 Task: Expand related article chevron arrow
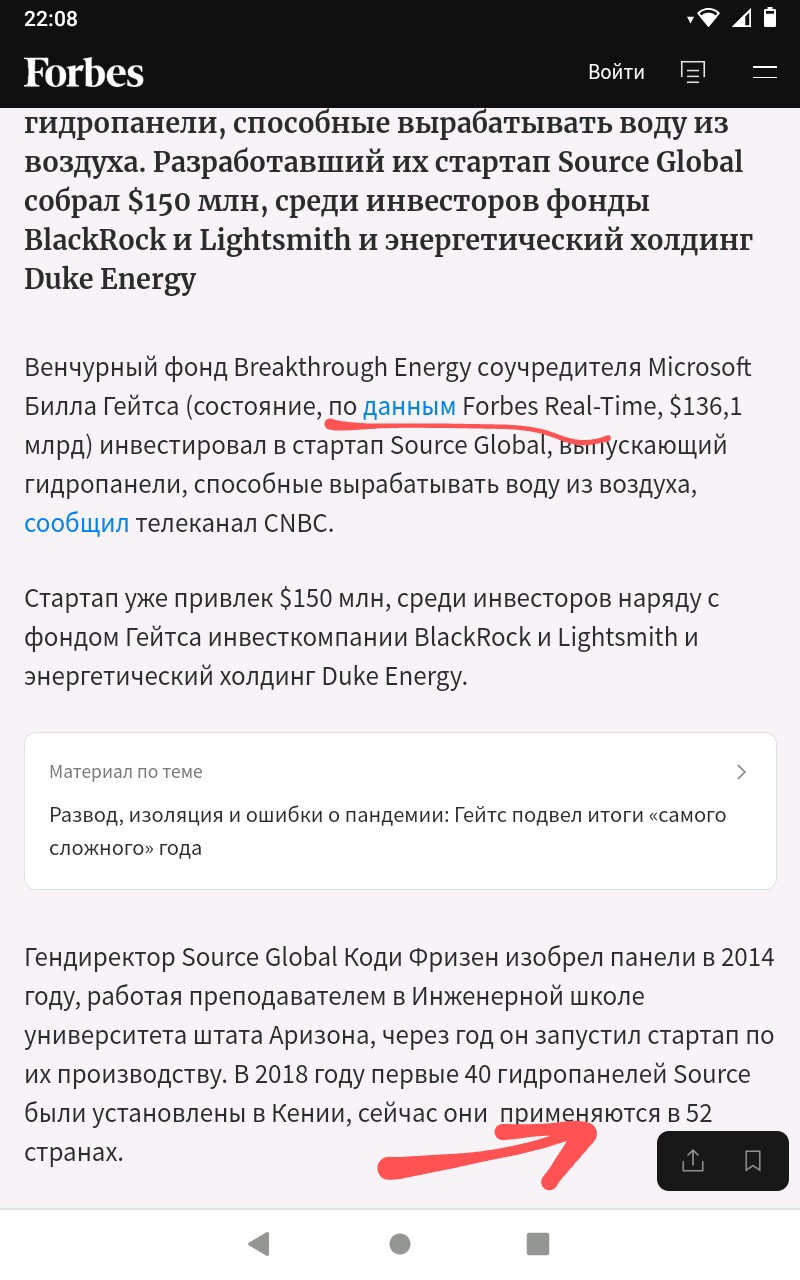coord(741,772)
